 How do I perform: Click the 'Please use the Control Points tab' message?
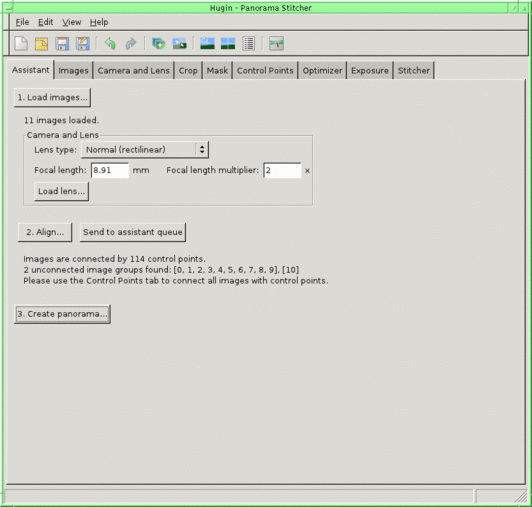click(176, 281)
